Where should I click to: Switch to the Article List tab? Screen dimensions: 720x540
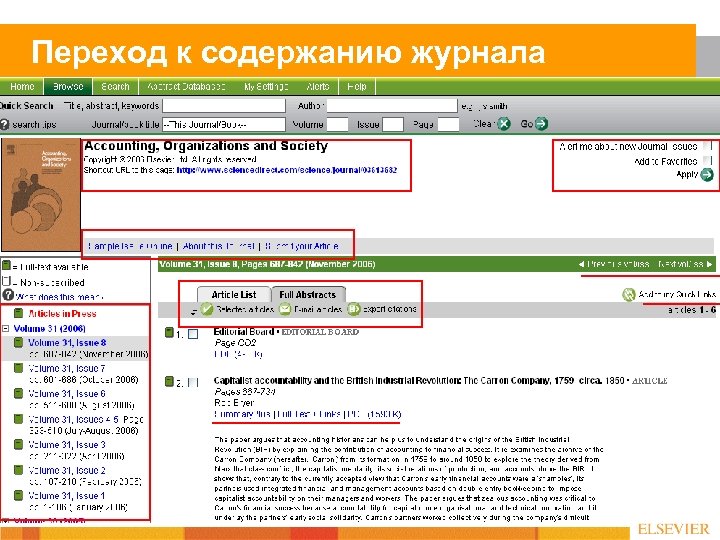234,294
